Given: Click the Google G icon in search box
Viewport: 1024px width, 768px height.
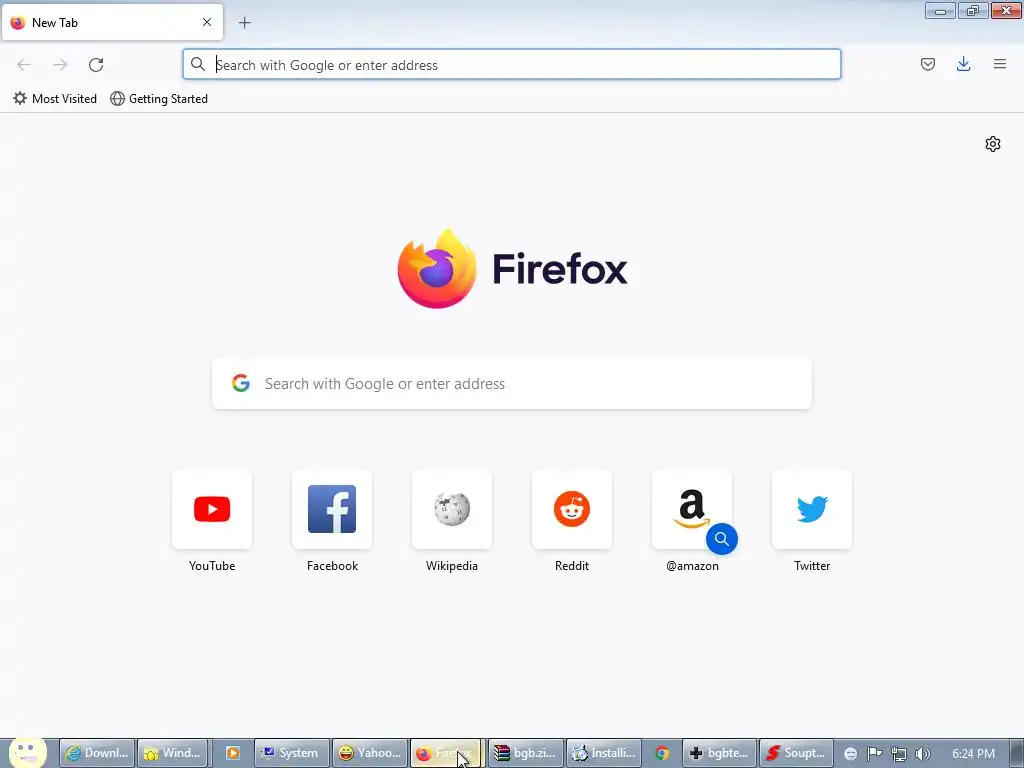Looking at the screenshot, I should 241,383.
